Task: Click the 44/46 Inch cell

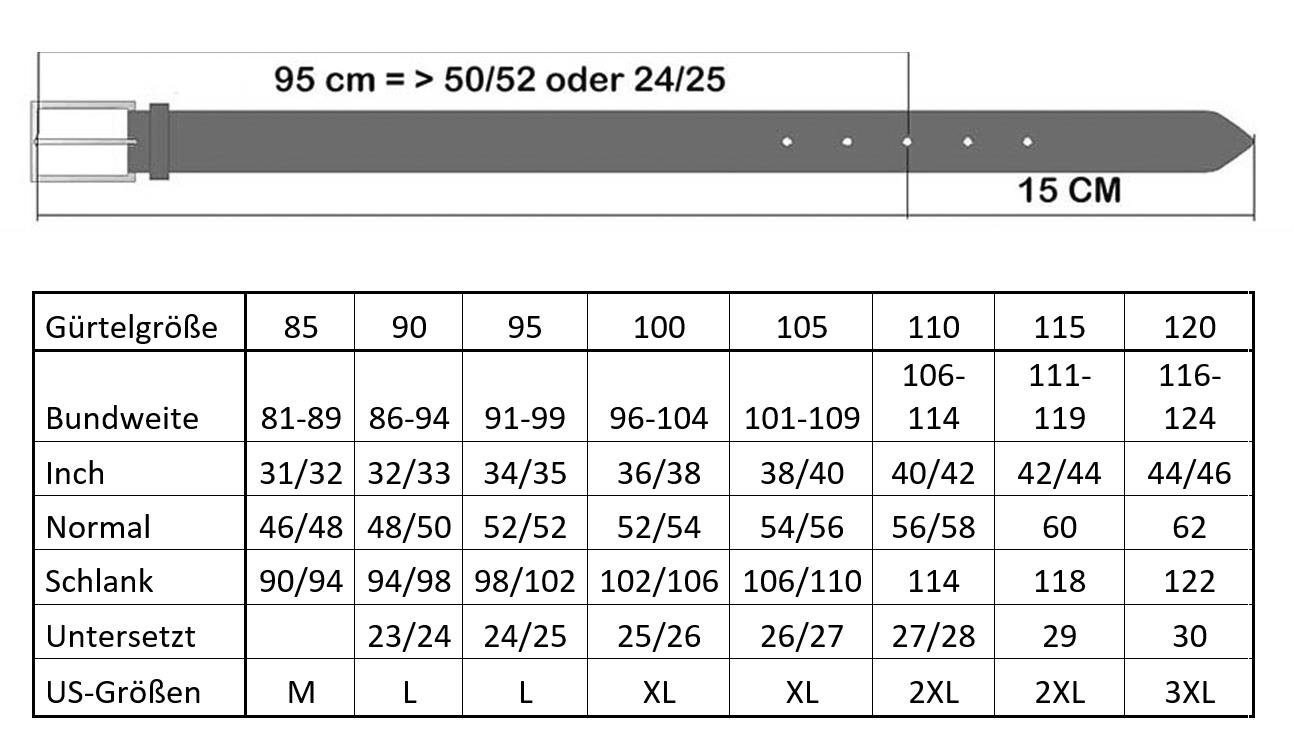Action: (x=1189, y=472)
